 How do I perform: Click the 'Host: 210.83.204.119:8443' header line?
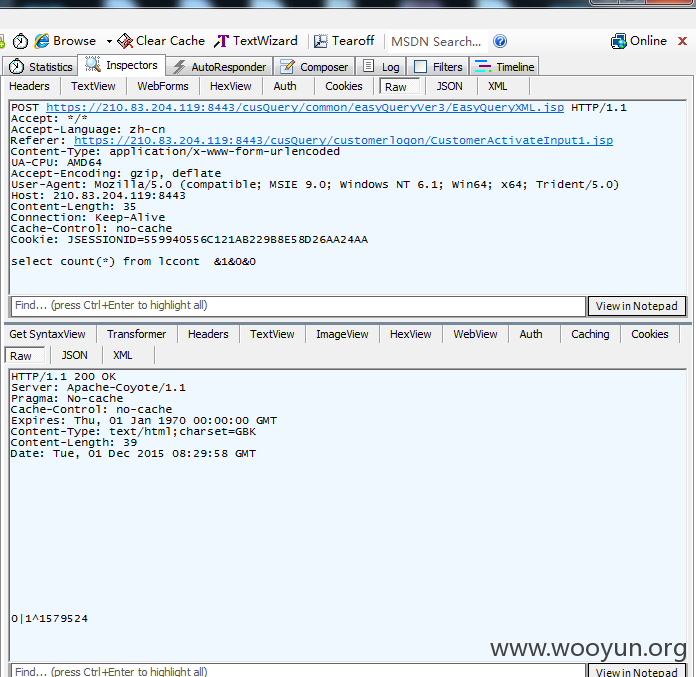click(98, 195)
